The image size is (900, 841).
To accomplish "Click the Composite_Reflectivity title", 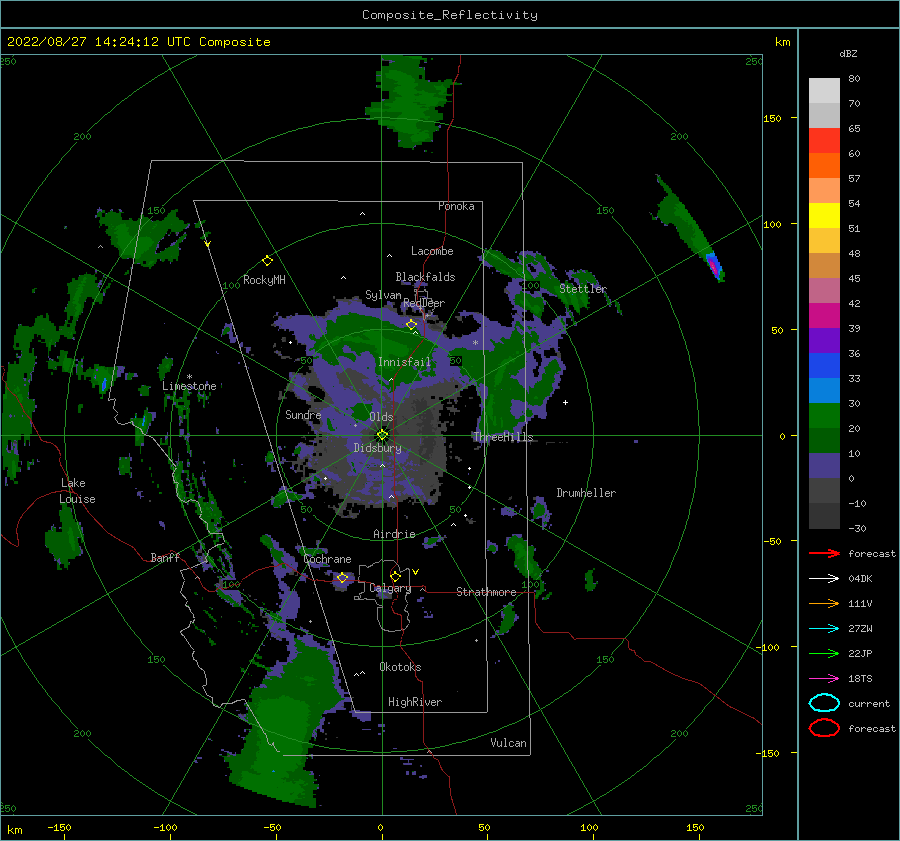I will click(x=449, y=15).
